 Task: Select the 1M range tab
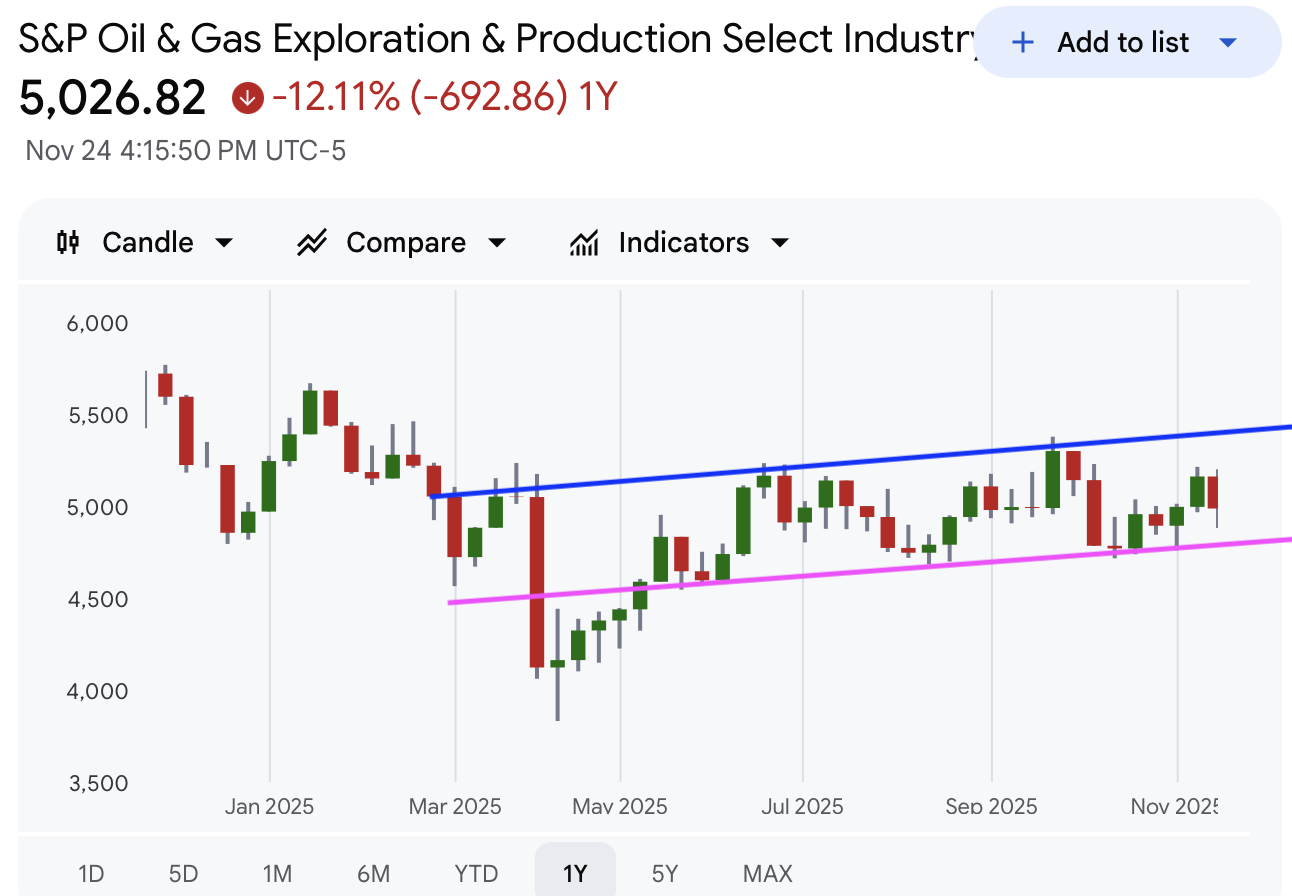pos(277,873)
